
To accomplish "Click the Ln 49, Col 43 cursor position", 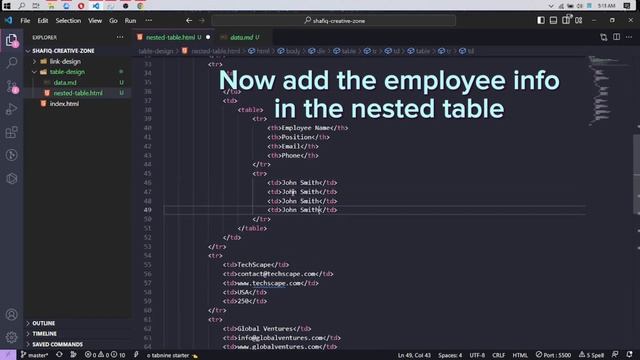I will [x=414, y=355].
